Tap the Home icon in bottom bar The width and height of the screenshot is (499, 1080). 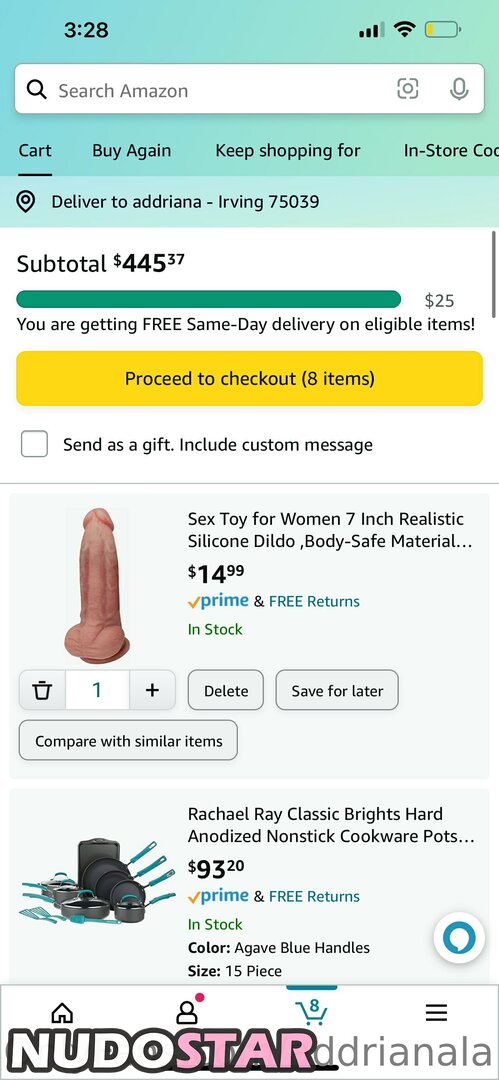tap(62, 1012)
